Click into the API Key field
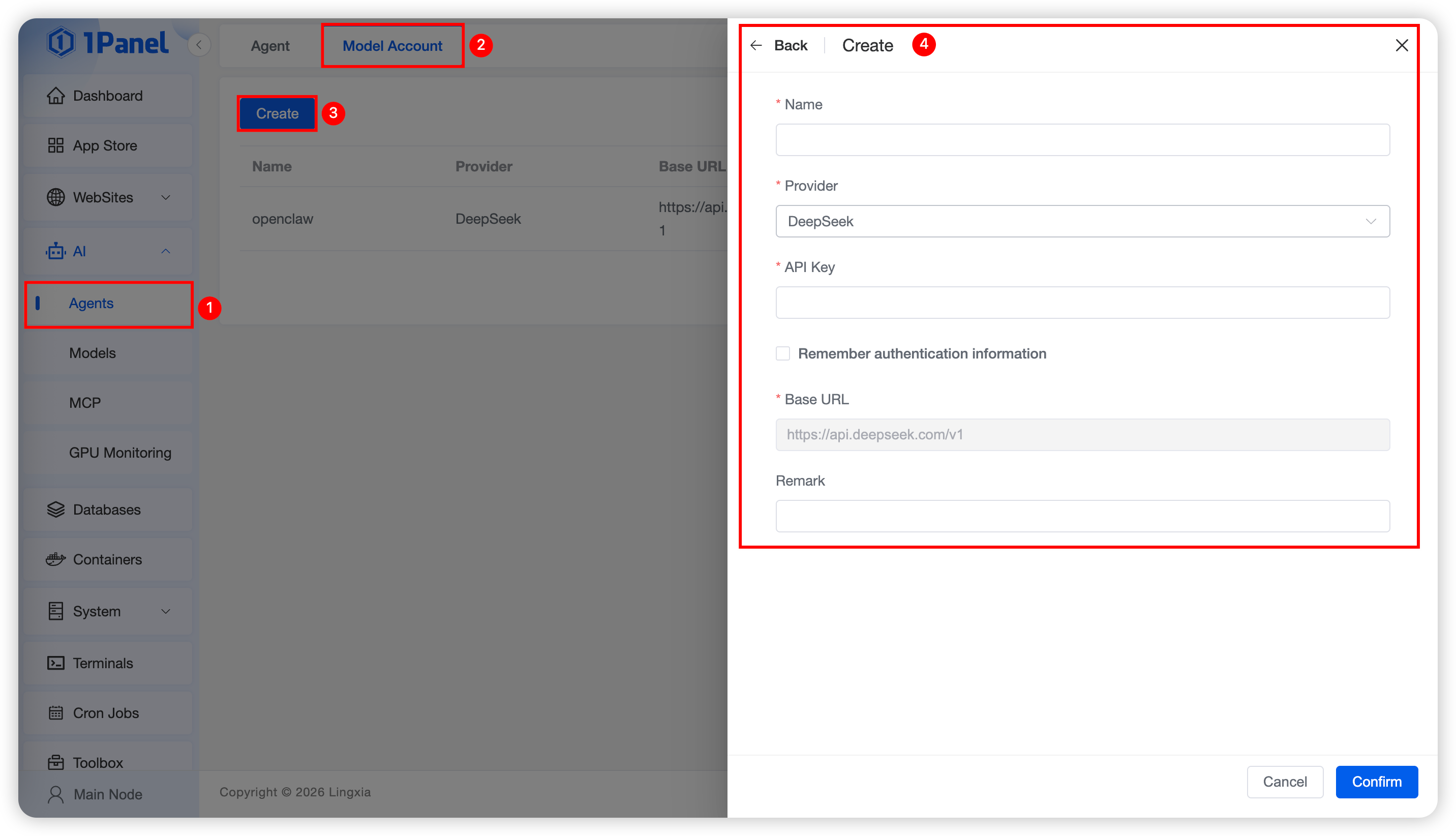This screenshot has width=1456, height=836. [x=1082, y=303]
